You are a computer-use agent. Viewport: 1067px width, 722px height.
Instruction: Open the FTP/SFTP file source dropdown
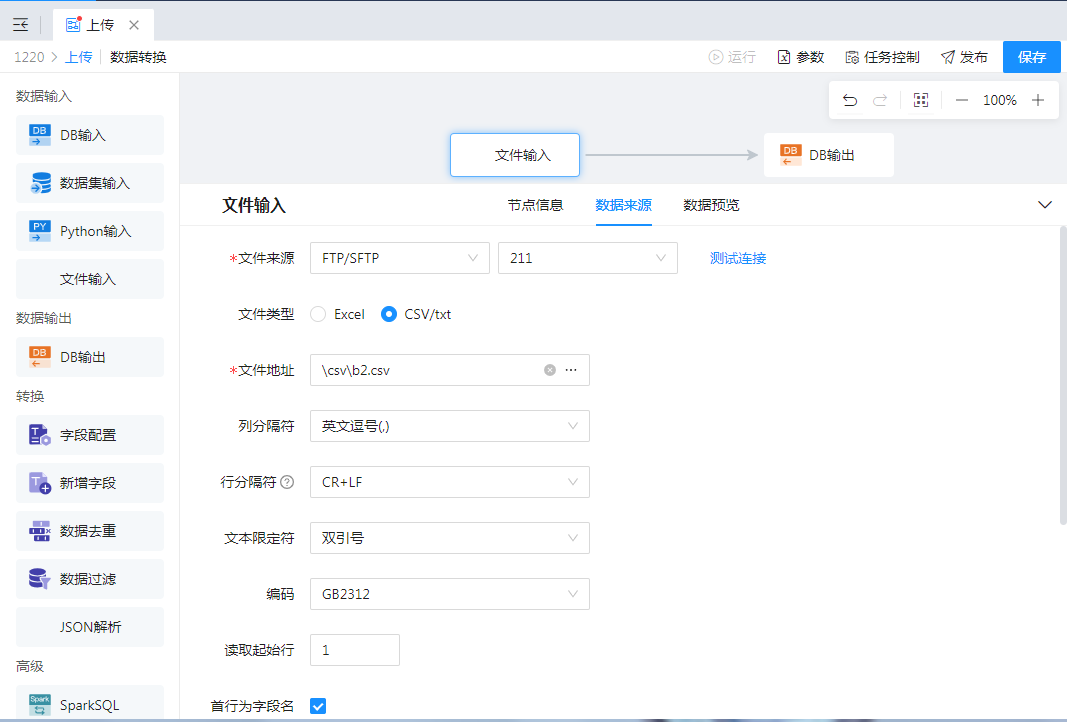(399, 258)
